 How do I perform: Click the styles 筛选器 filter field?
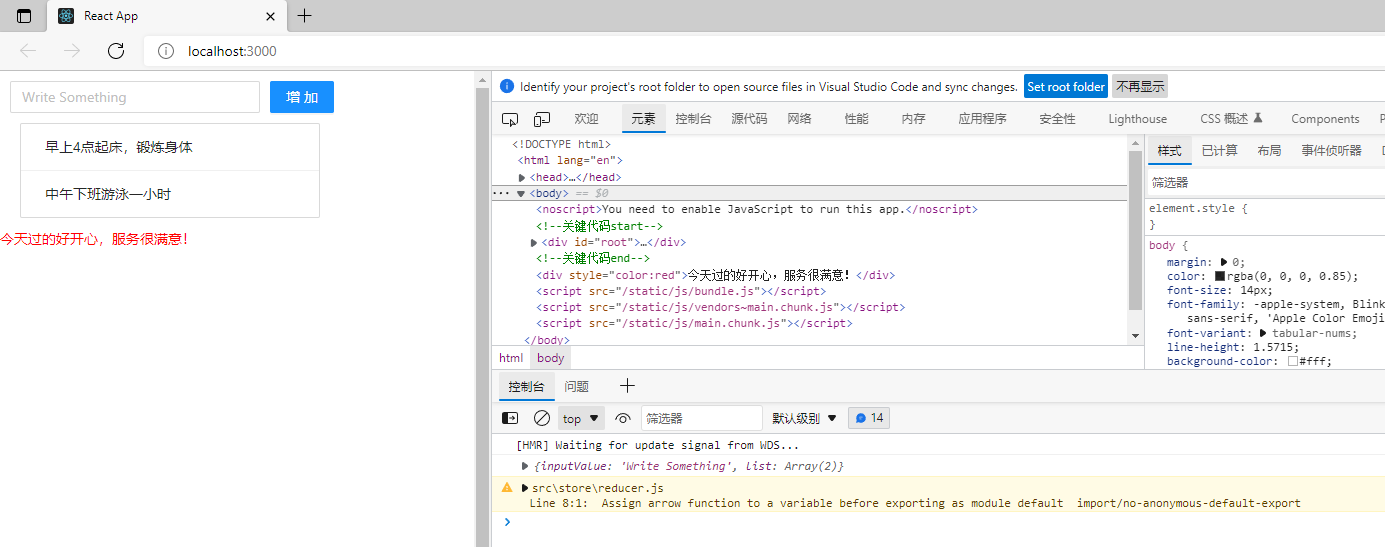click(x=1265, y=182)
